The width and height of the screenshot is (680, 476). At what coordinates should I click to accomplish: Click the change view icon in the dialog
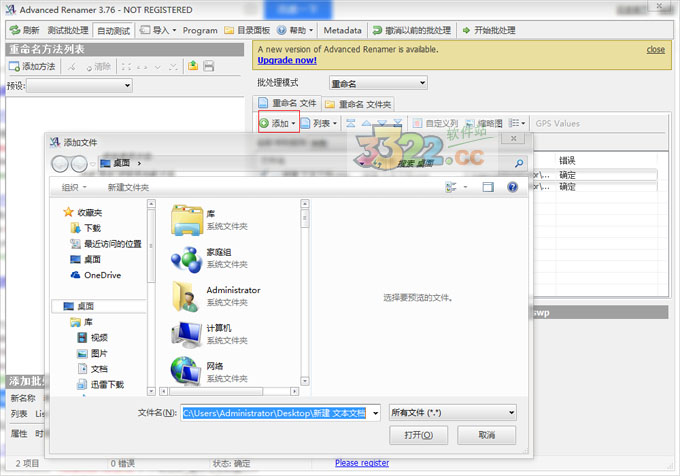451,187
